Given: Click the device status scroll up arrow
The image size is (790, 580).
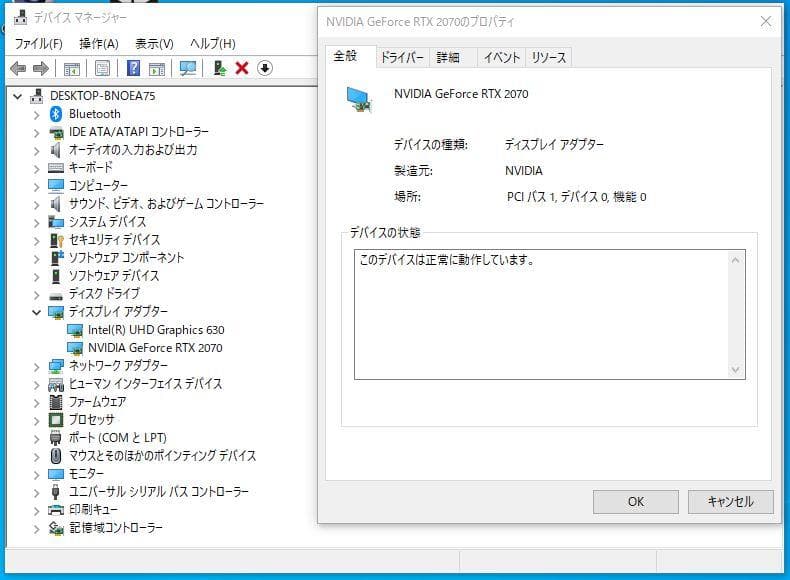Looking at the screenshot, I should point(735,260).
